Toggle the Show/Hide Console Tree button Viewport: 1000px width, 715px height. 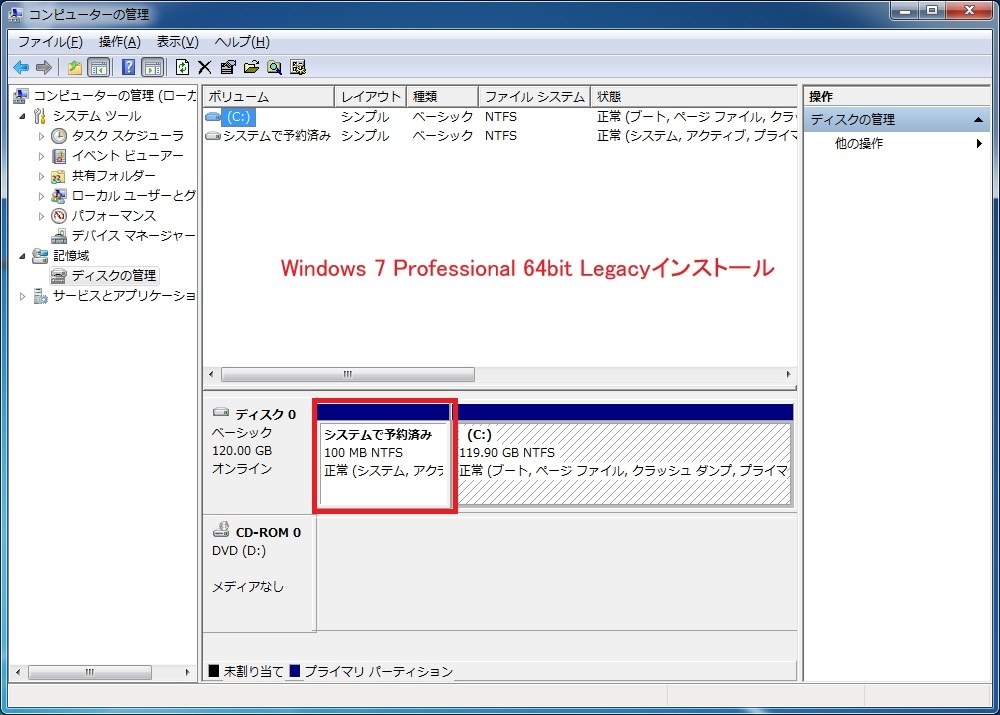click(99, 67)
